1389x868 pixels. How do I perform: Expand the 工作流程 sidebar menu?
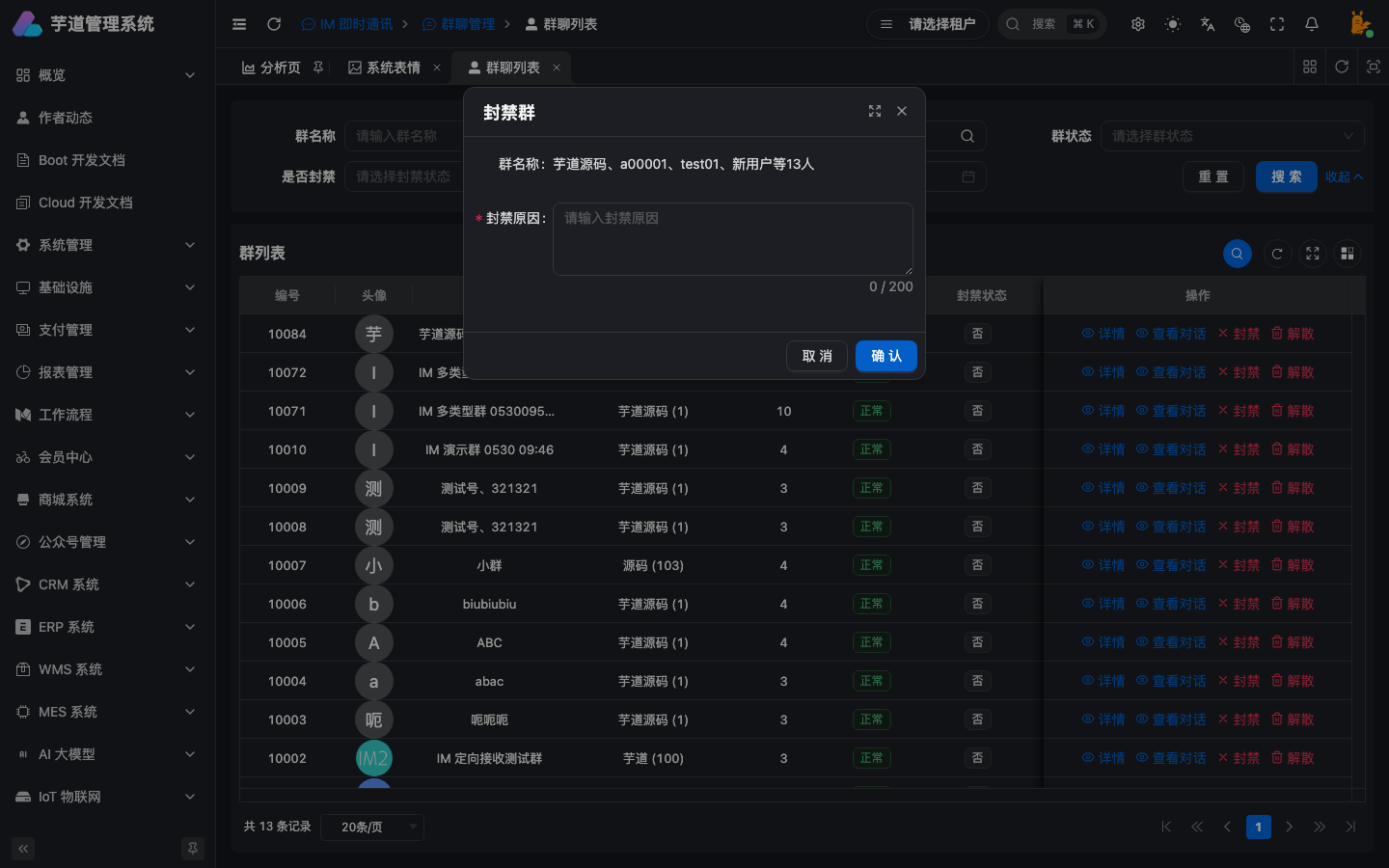click(x=107, y=415)
